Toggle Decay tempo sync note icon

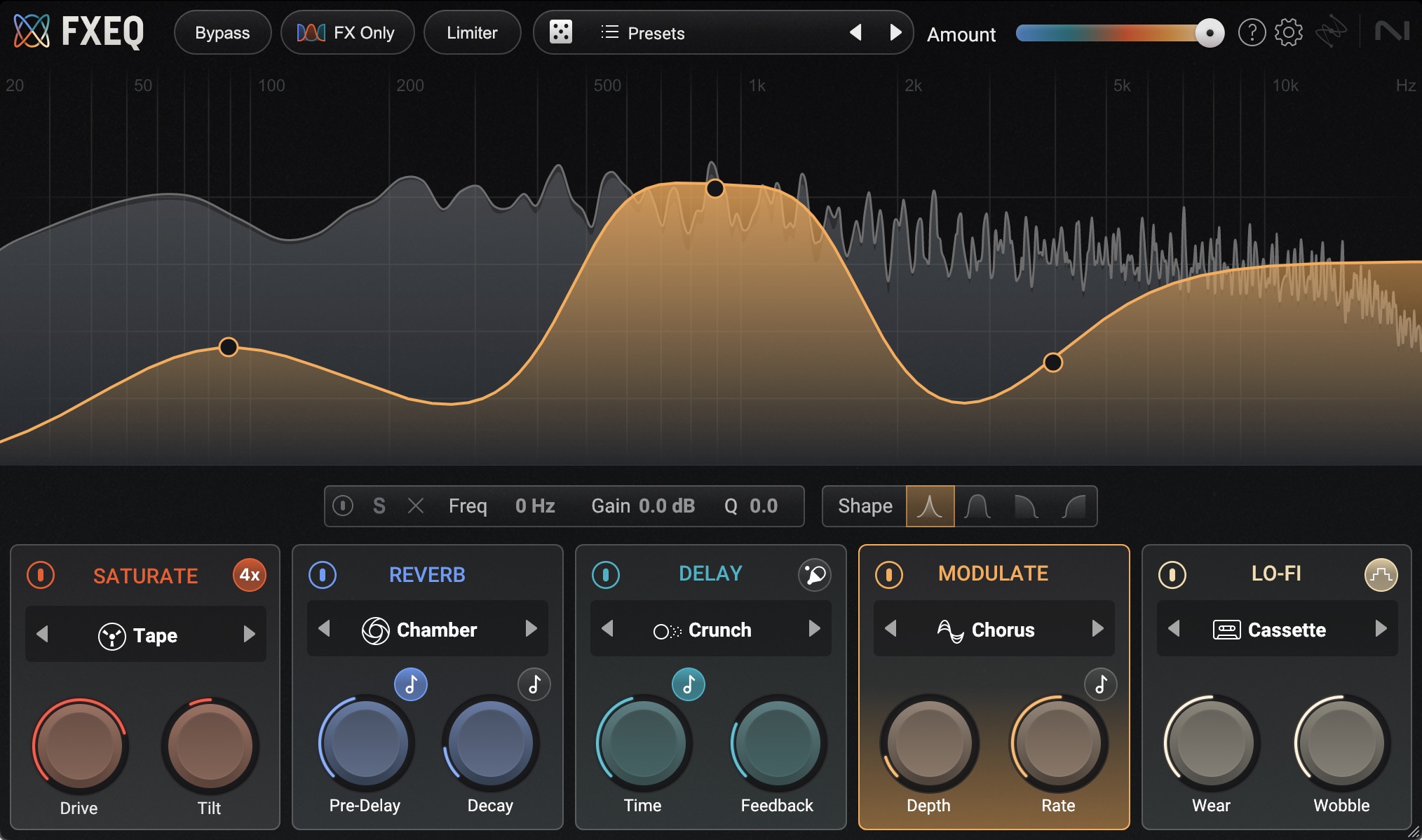coord(534,684)
